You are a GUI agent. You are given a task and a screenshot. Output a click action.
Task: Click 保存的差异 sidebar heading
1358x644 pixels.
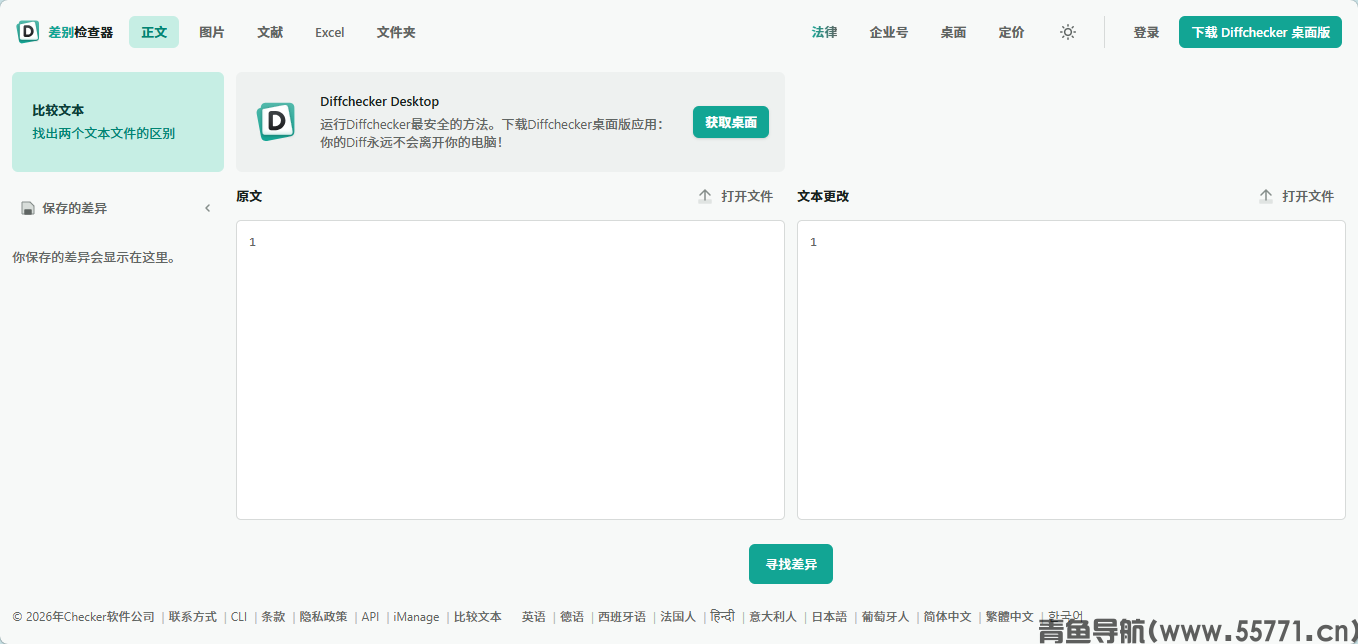pos(74,208)
